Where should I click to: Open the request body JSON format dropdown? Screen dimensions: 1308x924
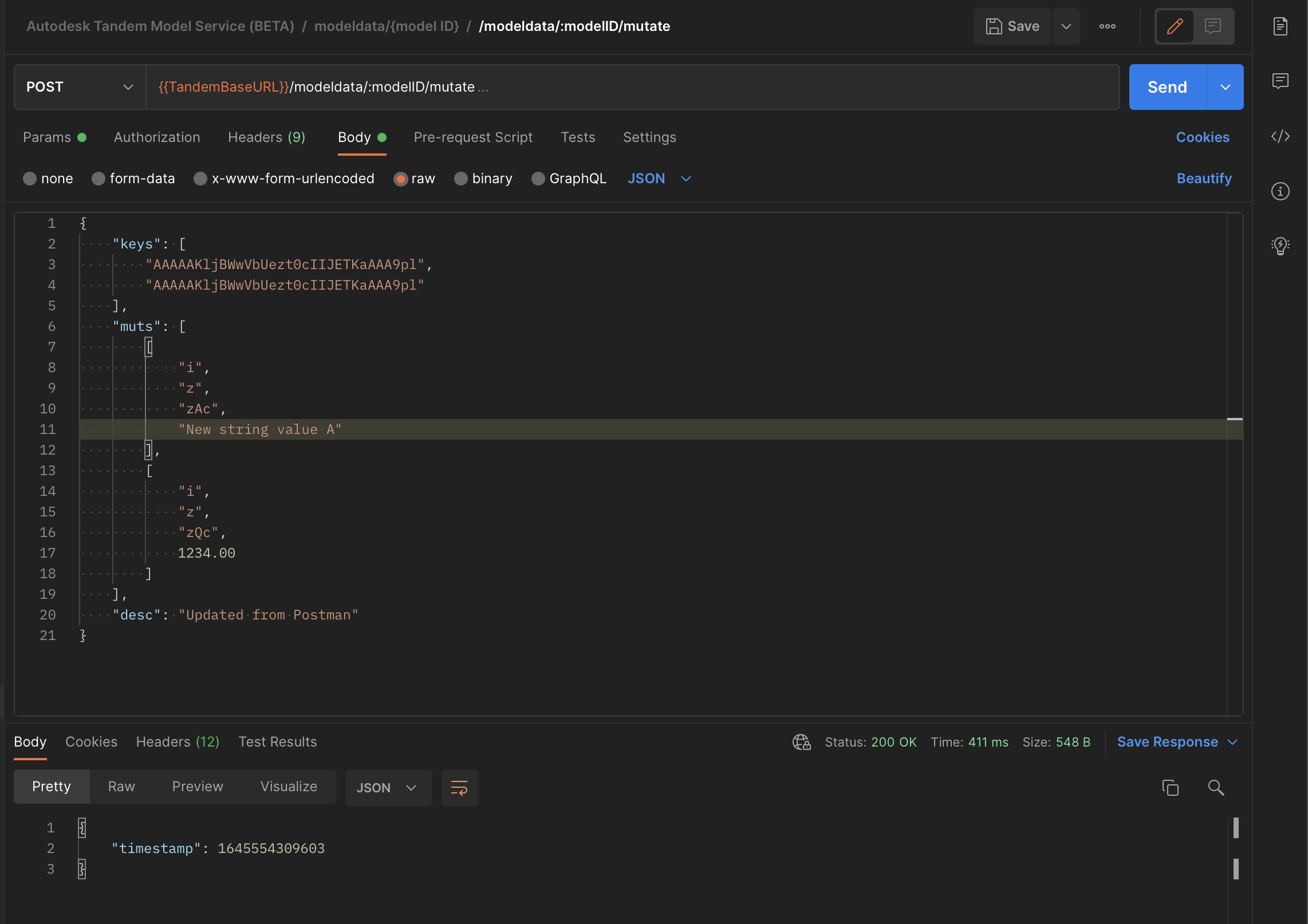[659, 179]
